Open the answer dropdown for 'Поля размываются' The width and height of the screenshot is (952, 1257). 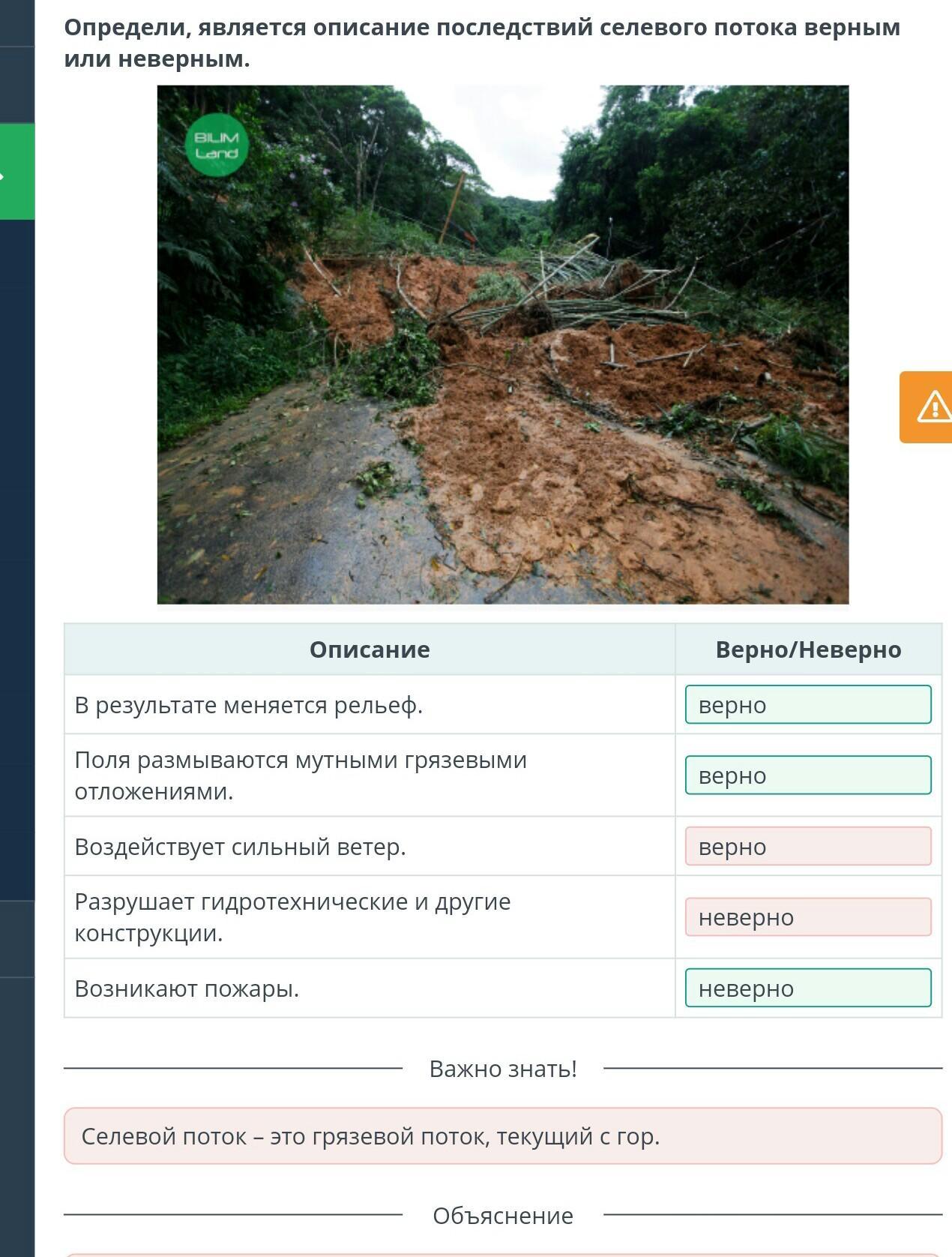tap(808, 775)
